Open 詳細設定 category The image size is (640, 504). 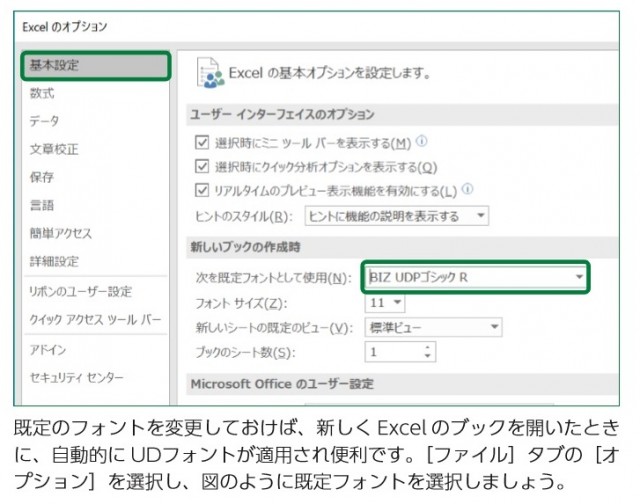tap(54, 261)
